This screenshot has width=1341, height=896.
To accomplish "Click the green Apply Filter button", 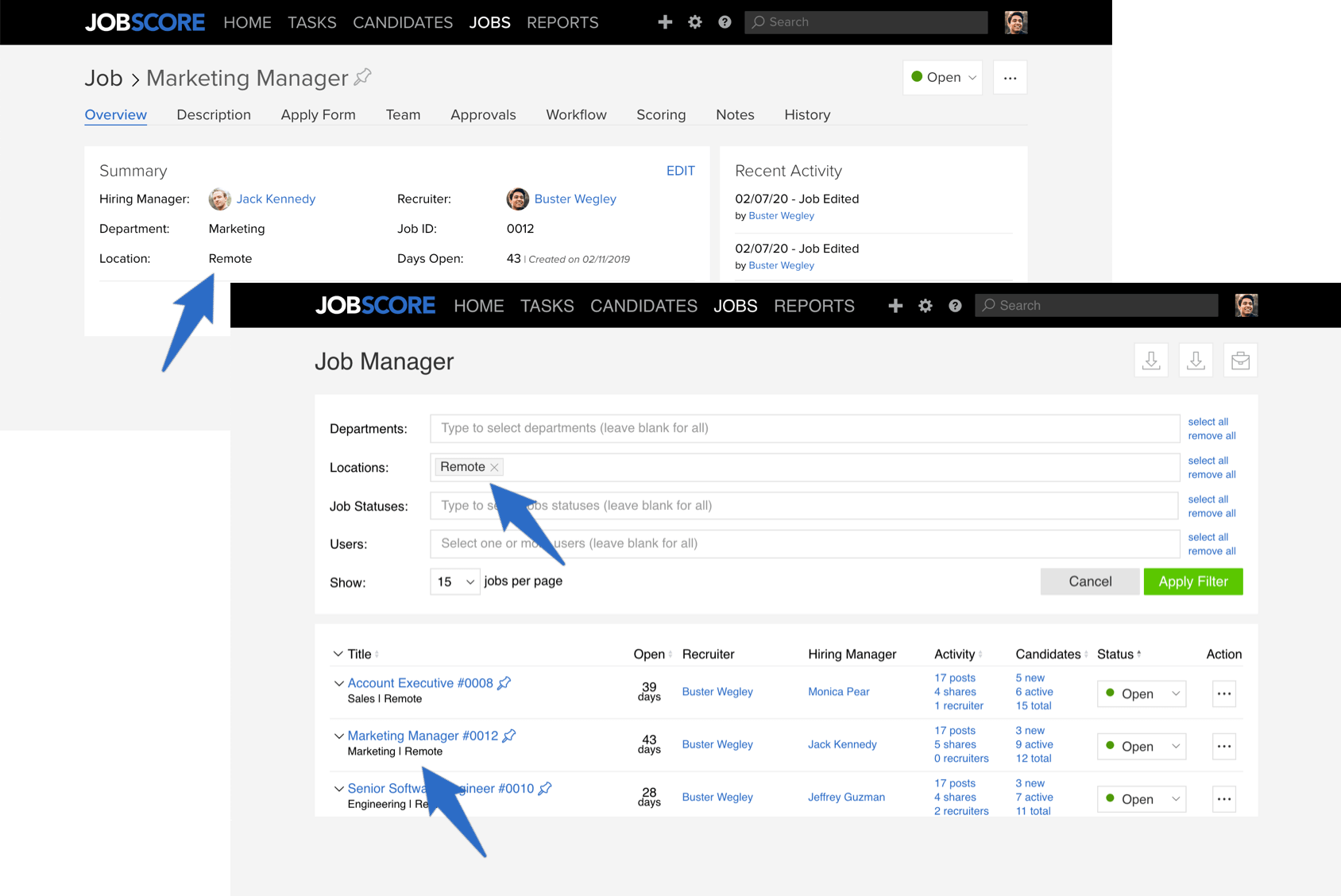I will [x=1193, y=581].
